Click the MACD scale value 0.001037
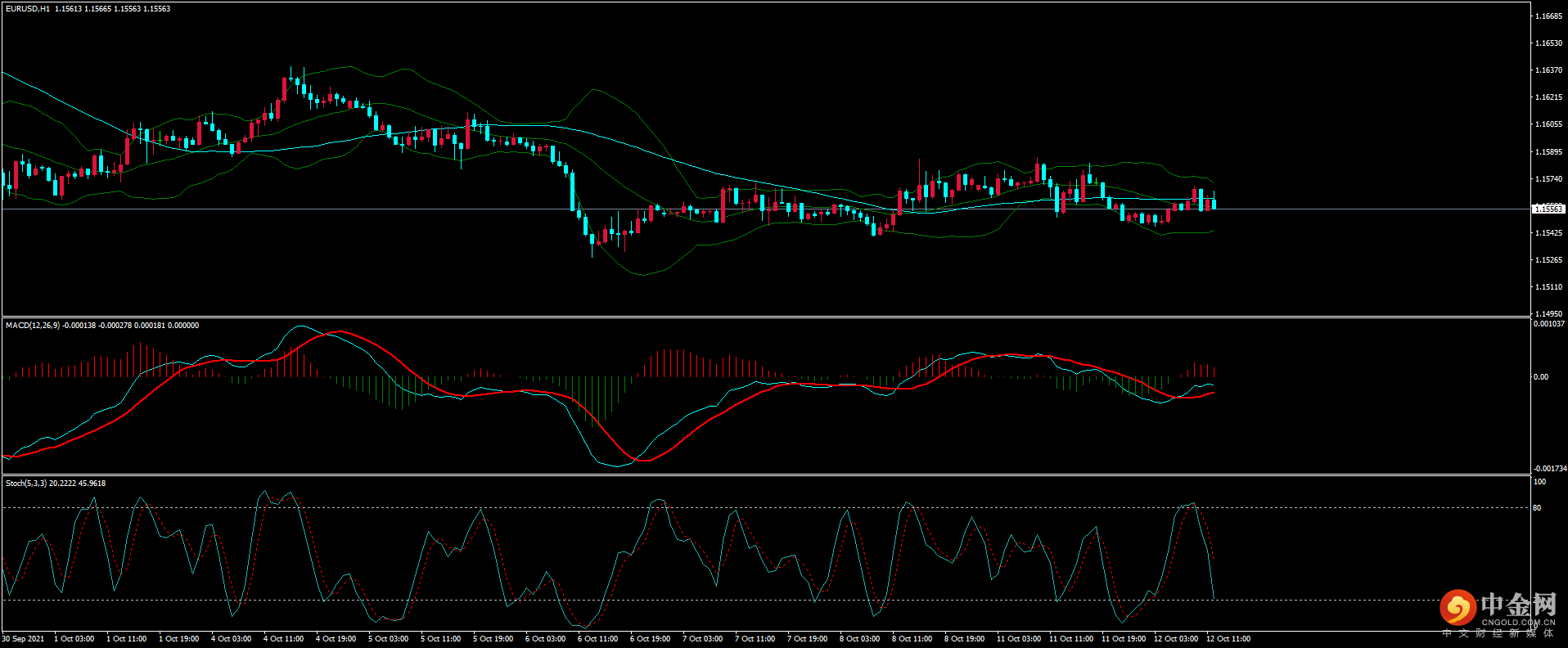 click(x=1548, y=324)
